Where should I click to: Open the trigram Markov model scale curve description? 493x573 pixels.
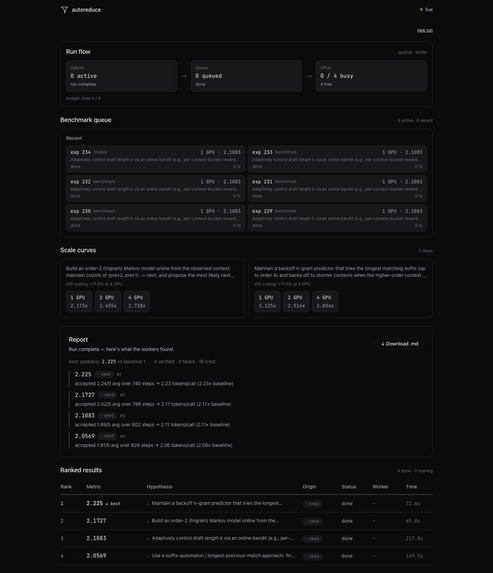click(x=150, y=272)
